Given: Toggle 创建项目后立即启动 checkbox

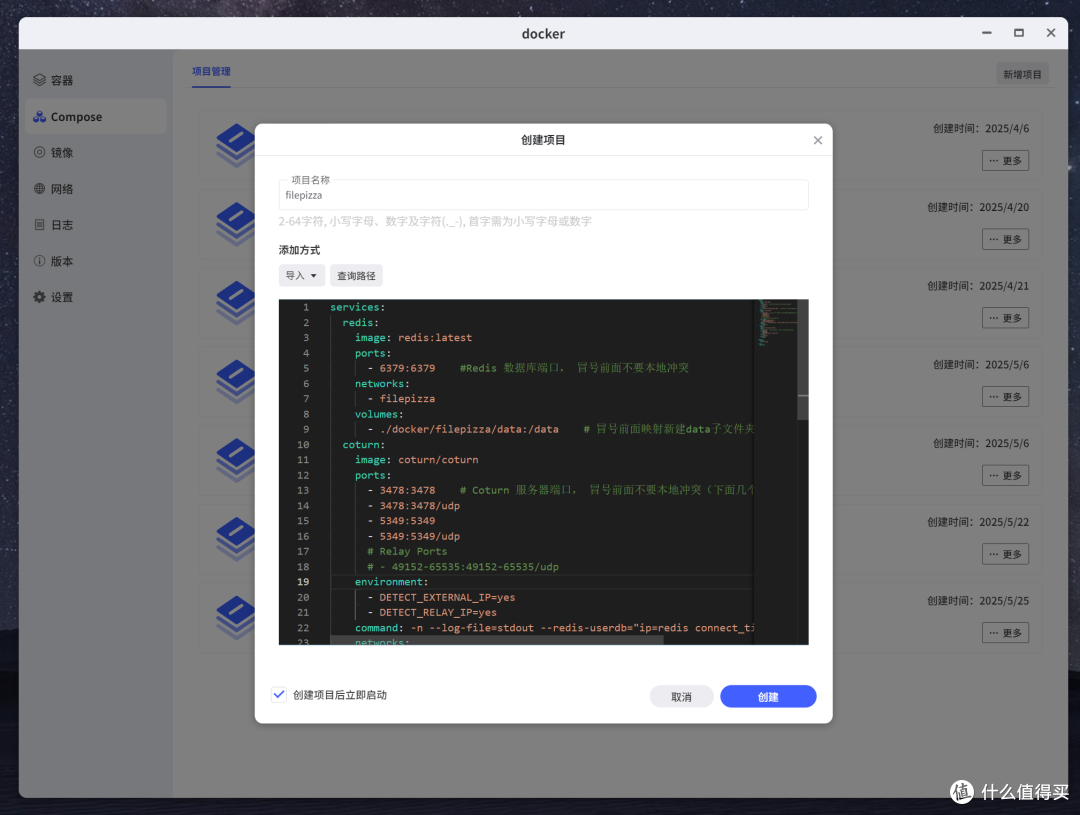Looking at the screenshot, I should pos(279,694).
